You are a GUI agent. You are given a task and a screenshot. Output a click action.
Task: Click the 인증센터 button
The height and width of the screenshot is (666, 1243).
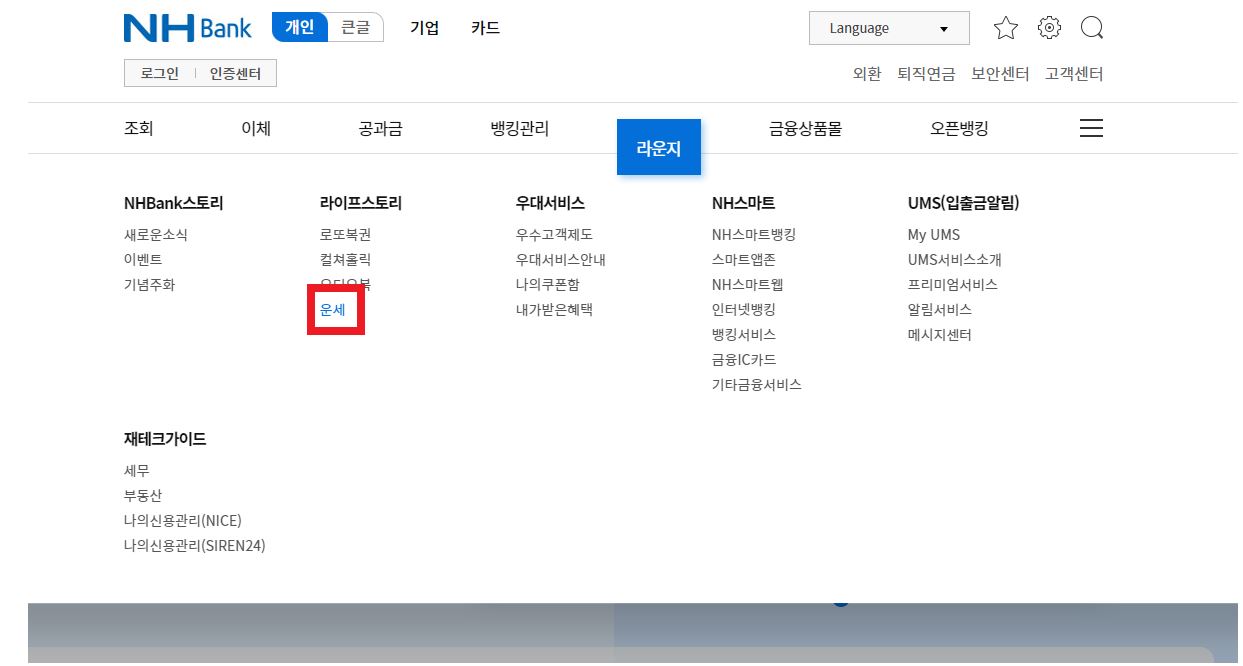(235, 74)
